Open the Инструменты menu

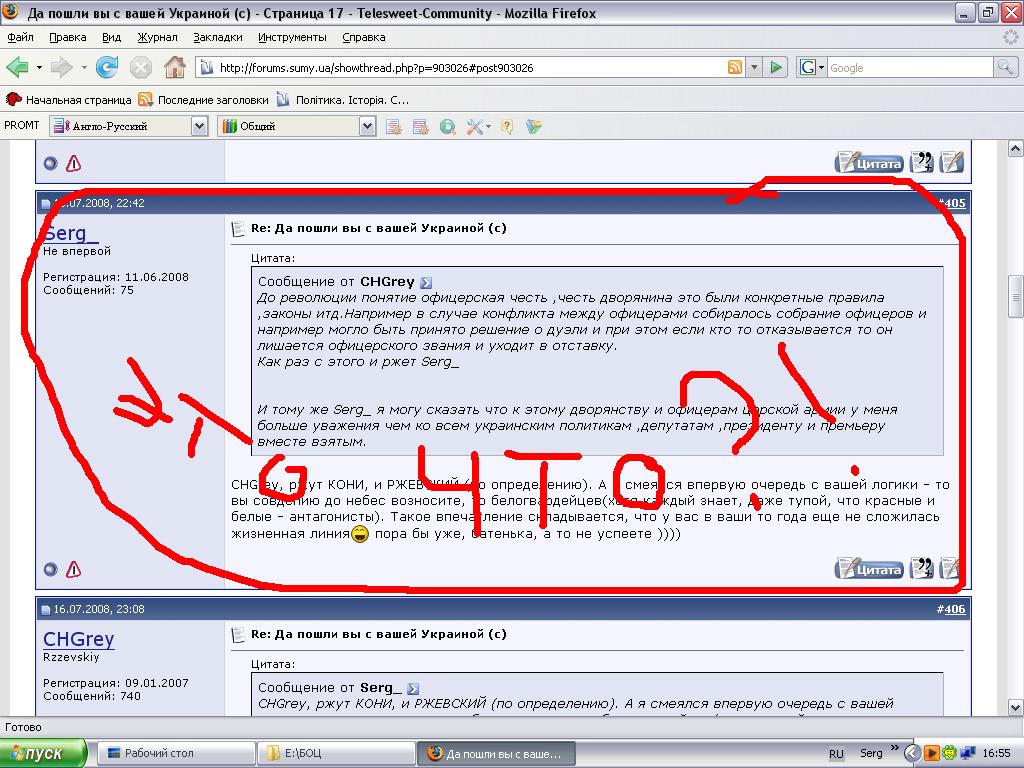292,37
